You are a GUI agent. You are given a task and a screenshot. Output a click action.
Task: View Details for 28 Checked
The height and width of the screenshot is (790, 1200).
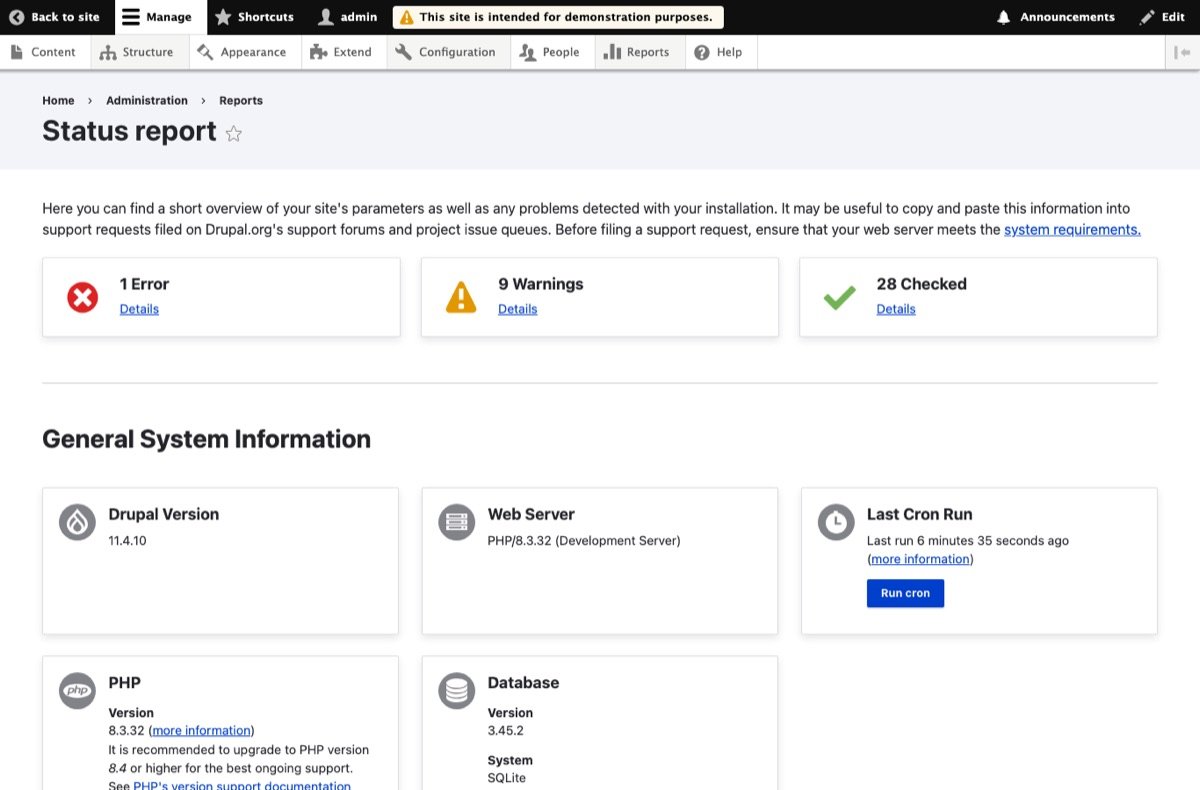[896, 309]
